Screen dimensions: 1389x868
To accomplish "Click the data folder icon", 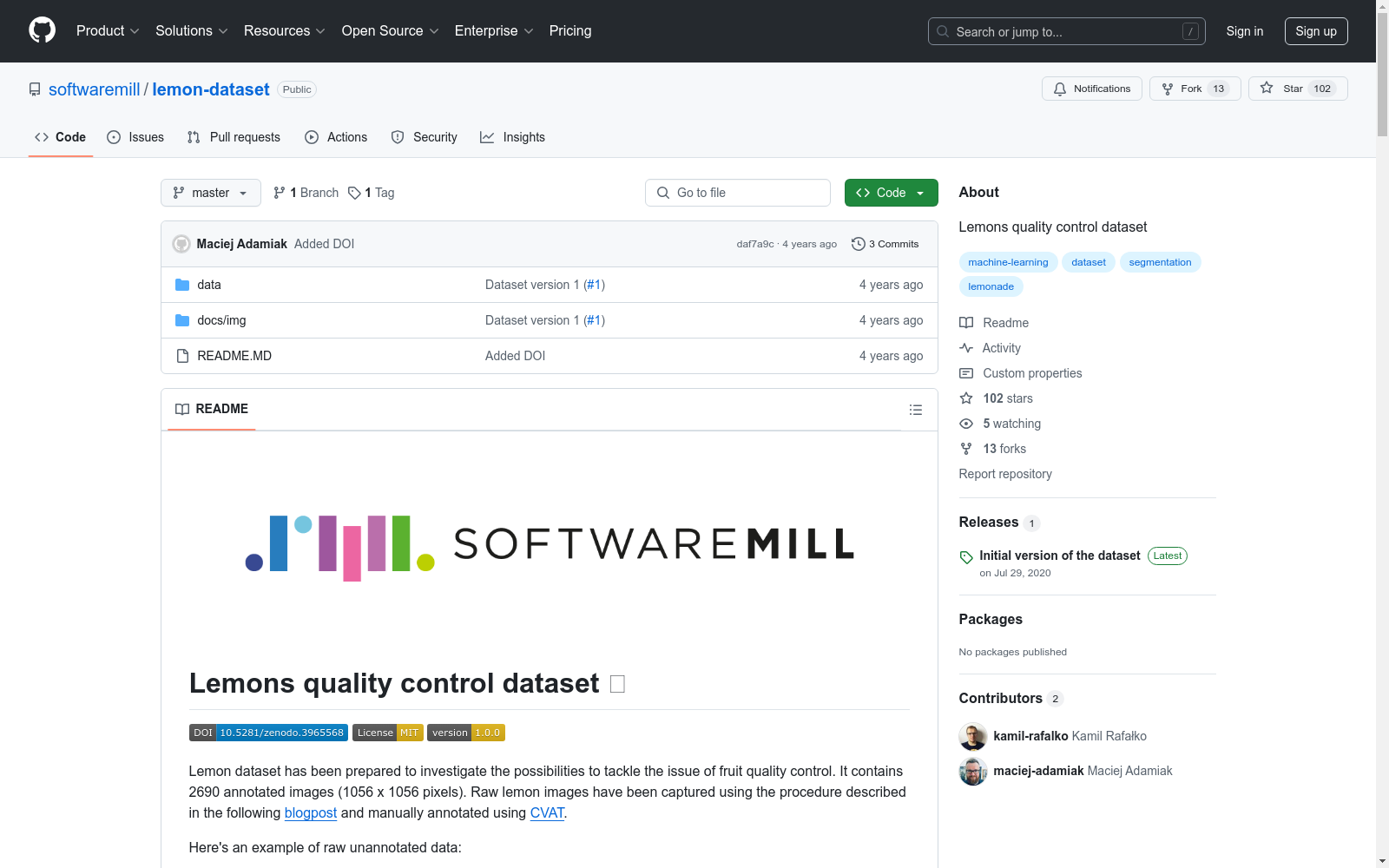I will pyautogui.click(x=182, y=285).
